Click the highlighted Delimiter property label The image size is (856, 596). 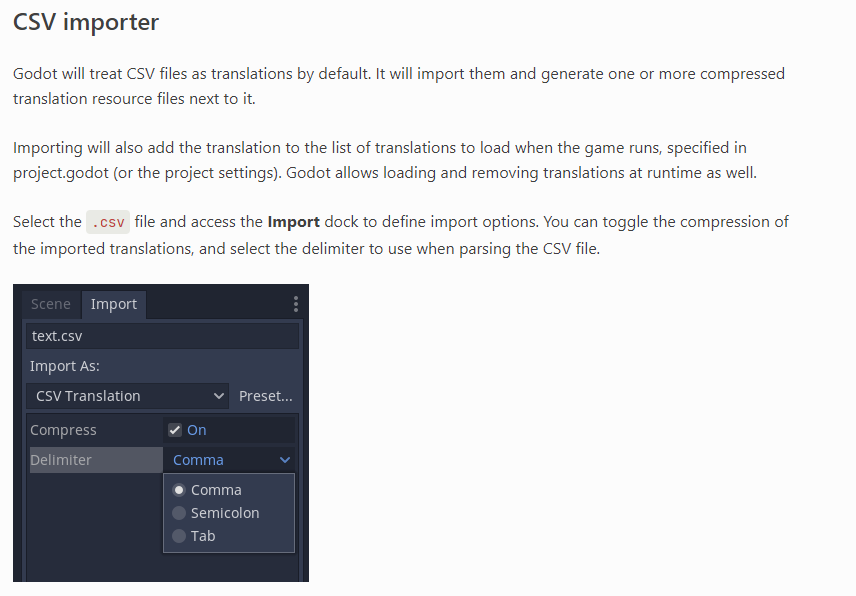(x=62, y=460)
